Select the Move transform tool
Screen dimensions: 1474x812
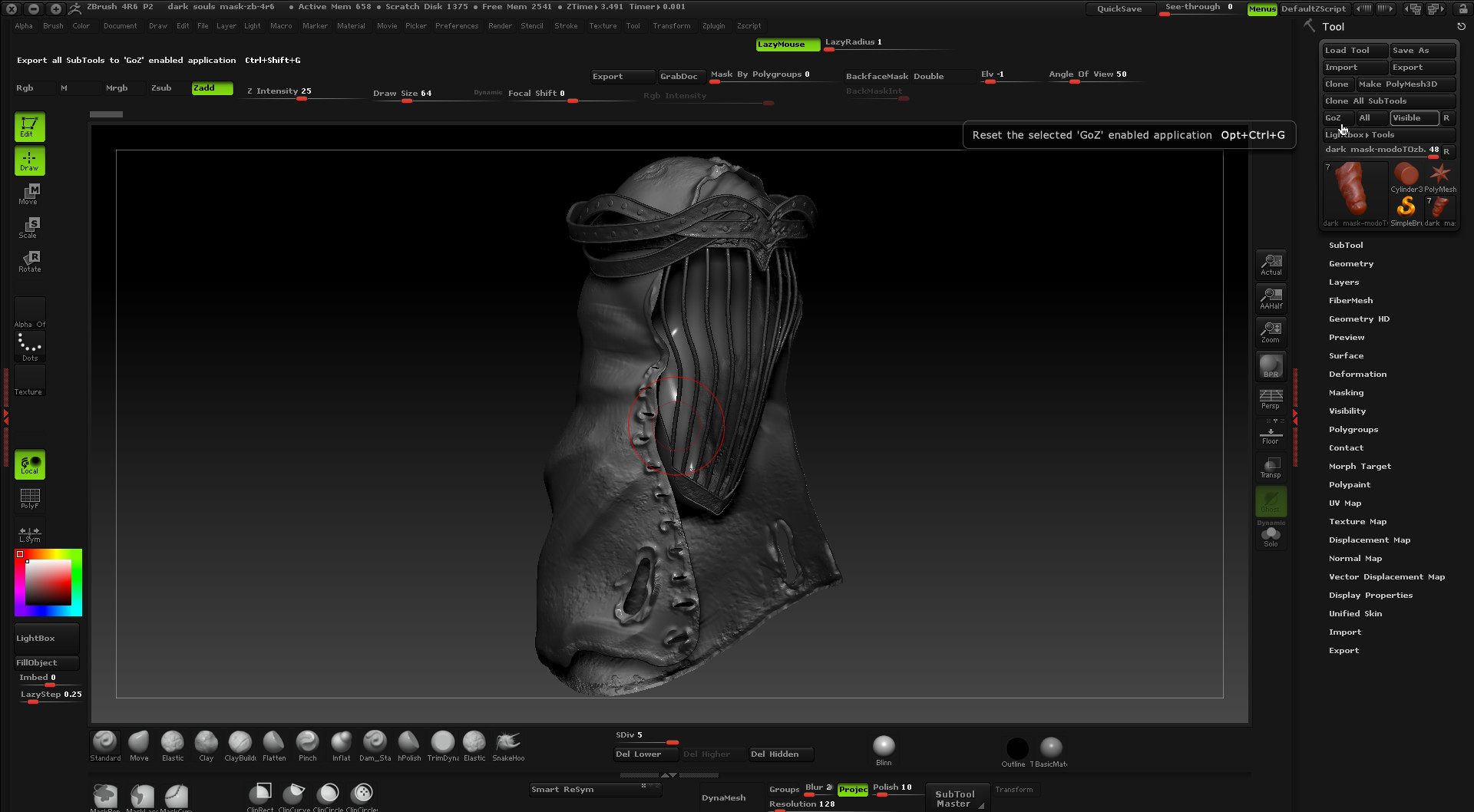click(29, 193)
